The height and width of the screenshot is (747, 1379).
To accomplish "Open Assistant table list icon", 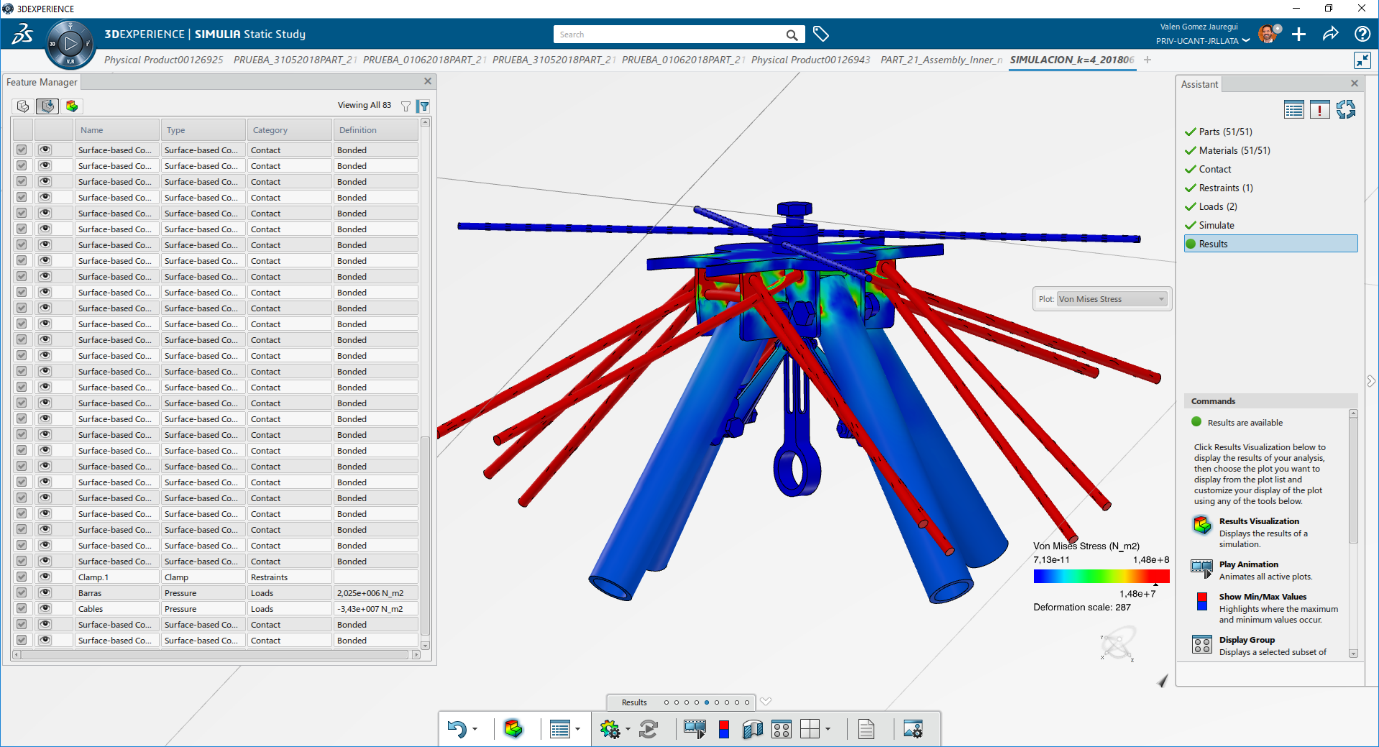I will (1294, 110).
